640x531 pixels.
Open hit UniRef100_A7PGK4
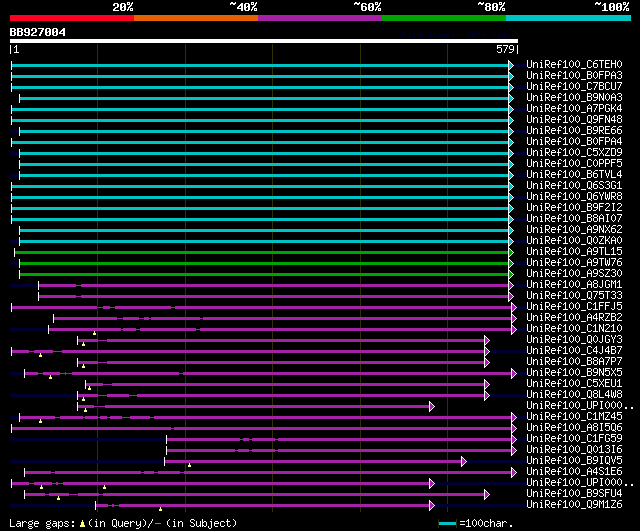(x=574, y=109)
